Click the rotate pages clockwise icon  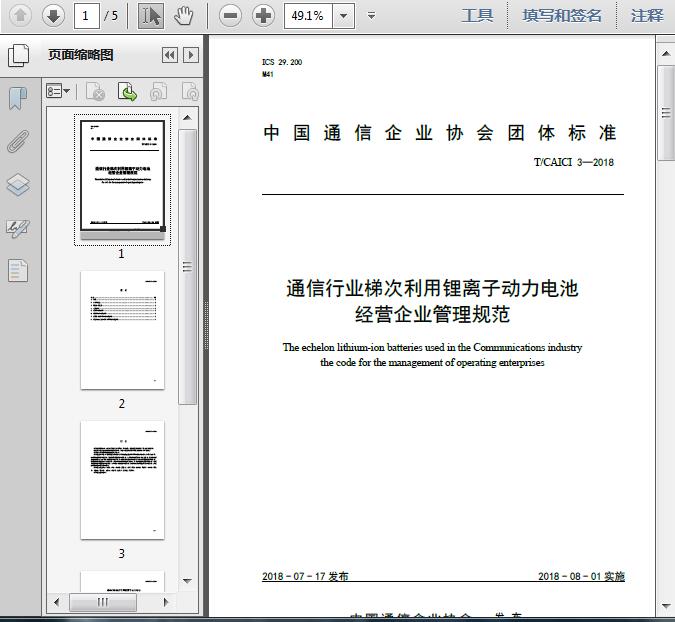[190, 91]
